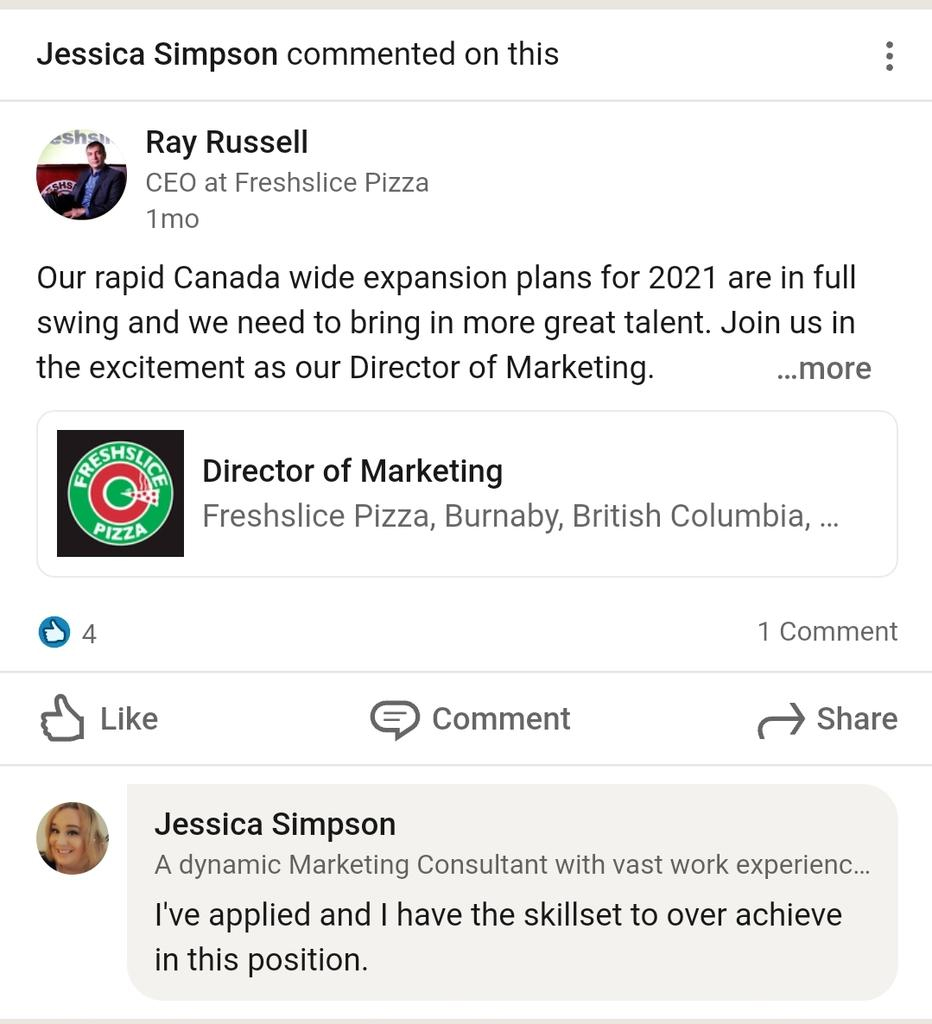Tap the Like button label
The width and height of the screenshot is (932, 1024).
coord(129,719)
